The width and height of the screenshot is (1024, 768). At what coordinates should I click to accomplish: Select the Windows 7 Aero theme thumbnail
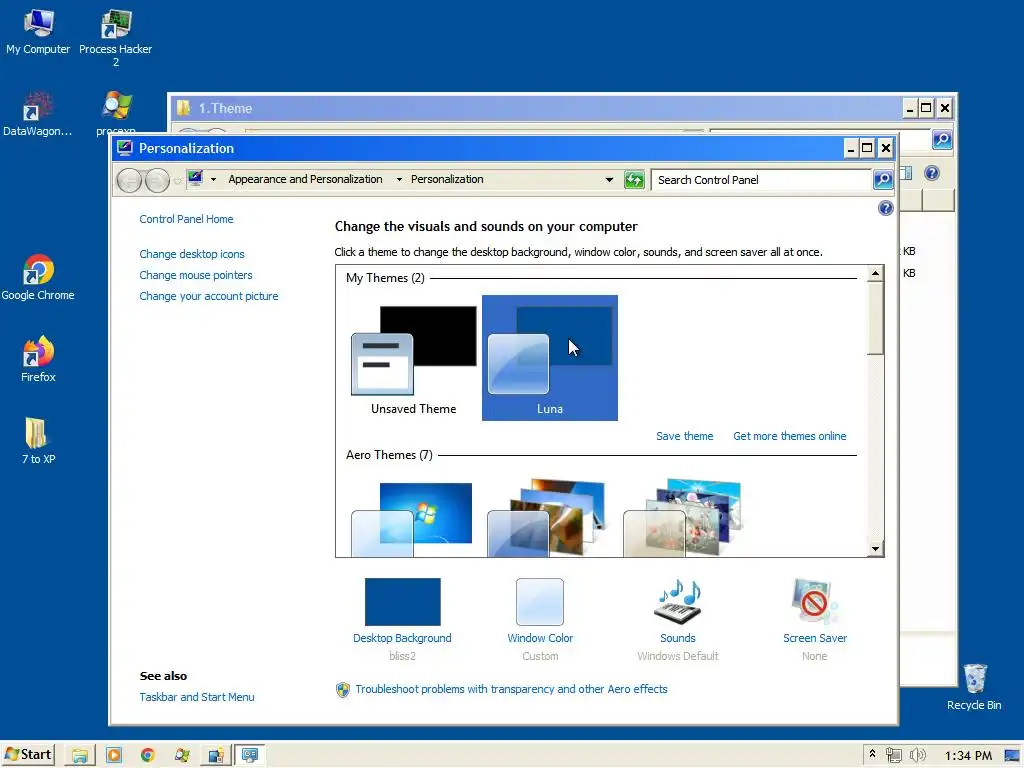pyautogui.click(x=413, y=519)
